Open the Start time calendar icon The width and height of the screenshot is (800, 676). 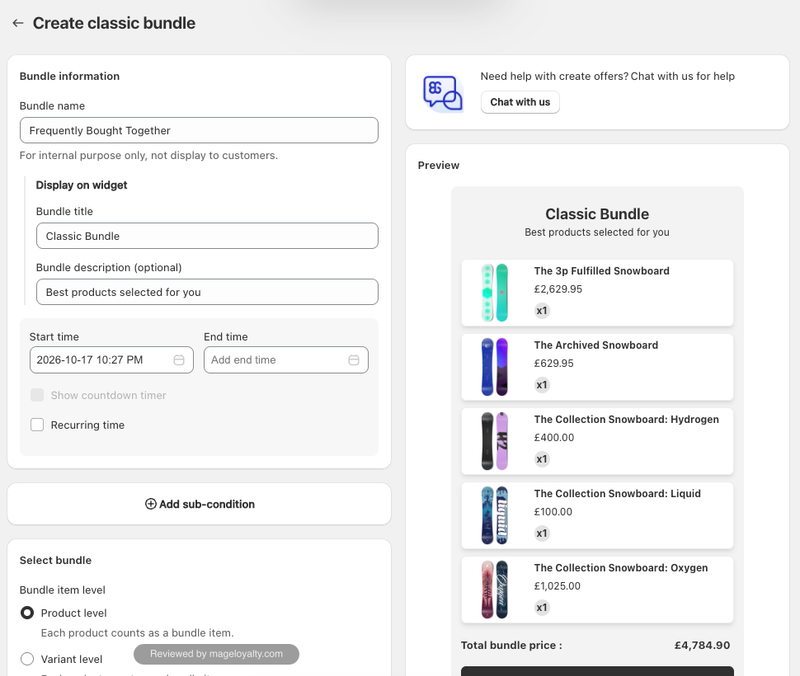[179, 360]
